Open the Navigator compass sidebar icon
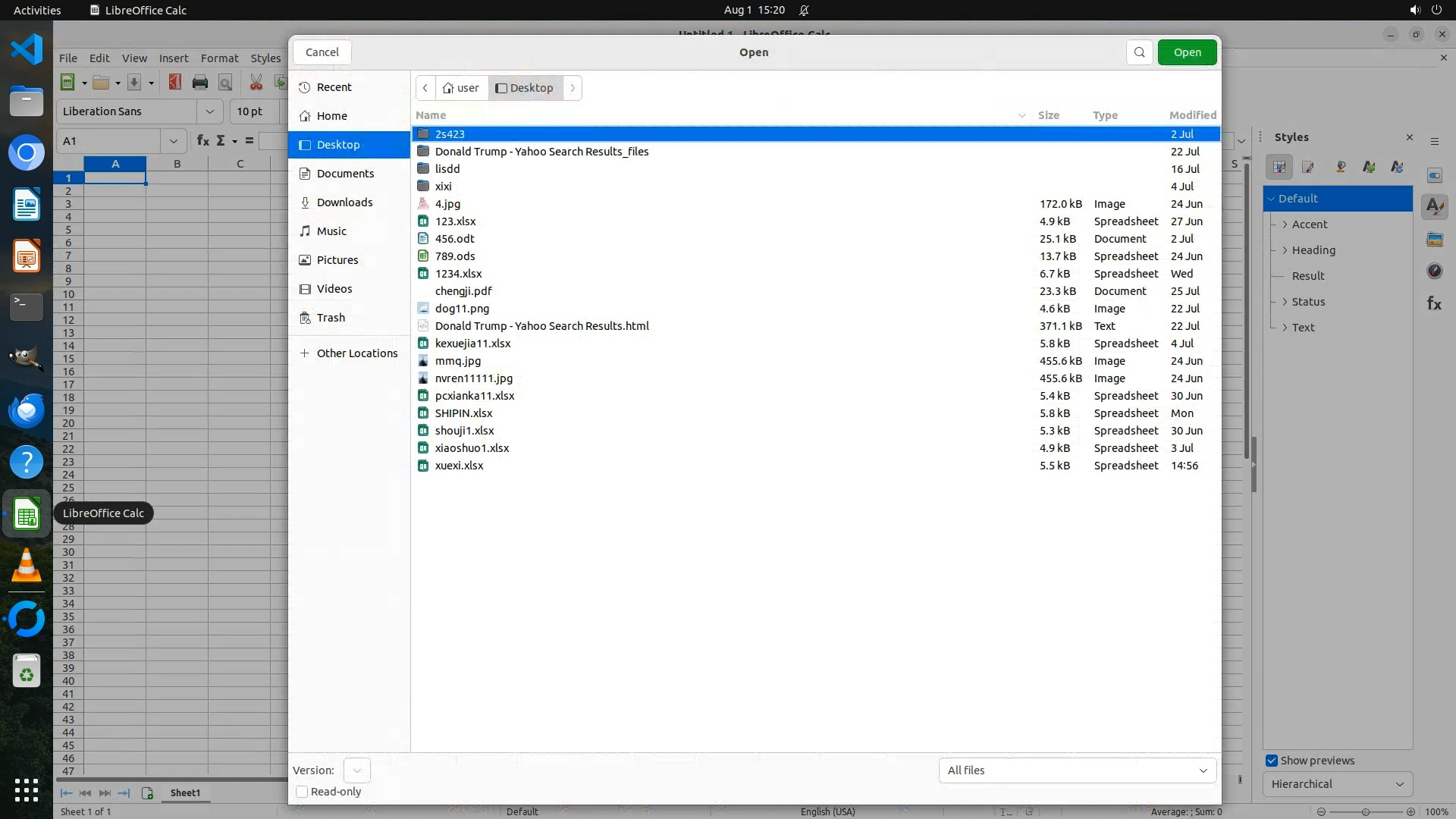Image resolution: width=1456 pixels, height=819 pixels. (x=1434, y=271)
